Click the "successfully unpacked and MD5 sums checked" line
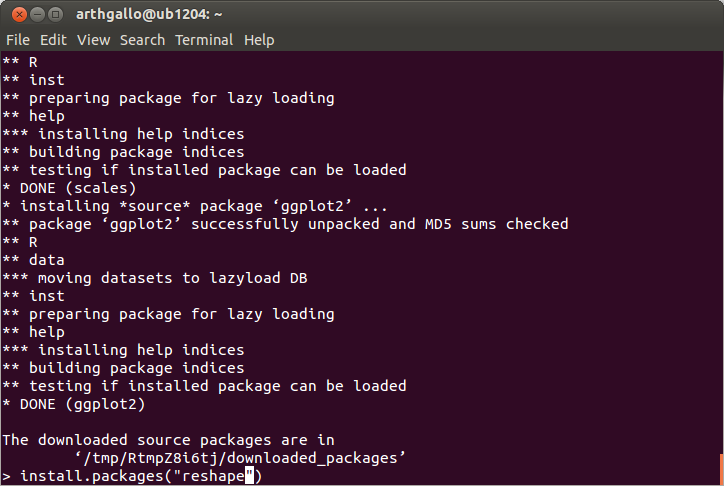This screenshot has width=724, height=486. pos(285,224)
